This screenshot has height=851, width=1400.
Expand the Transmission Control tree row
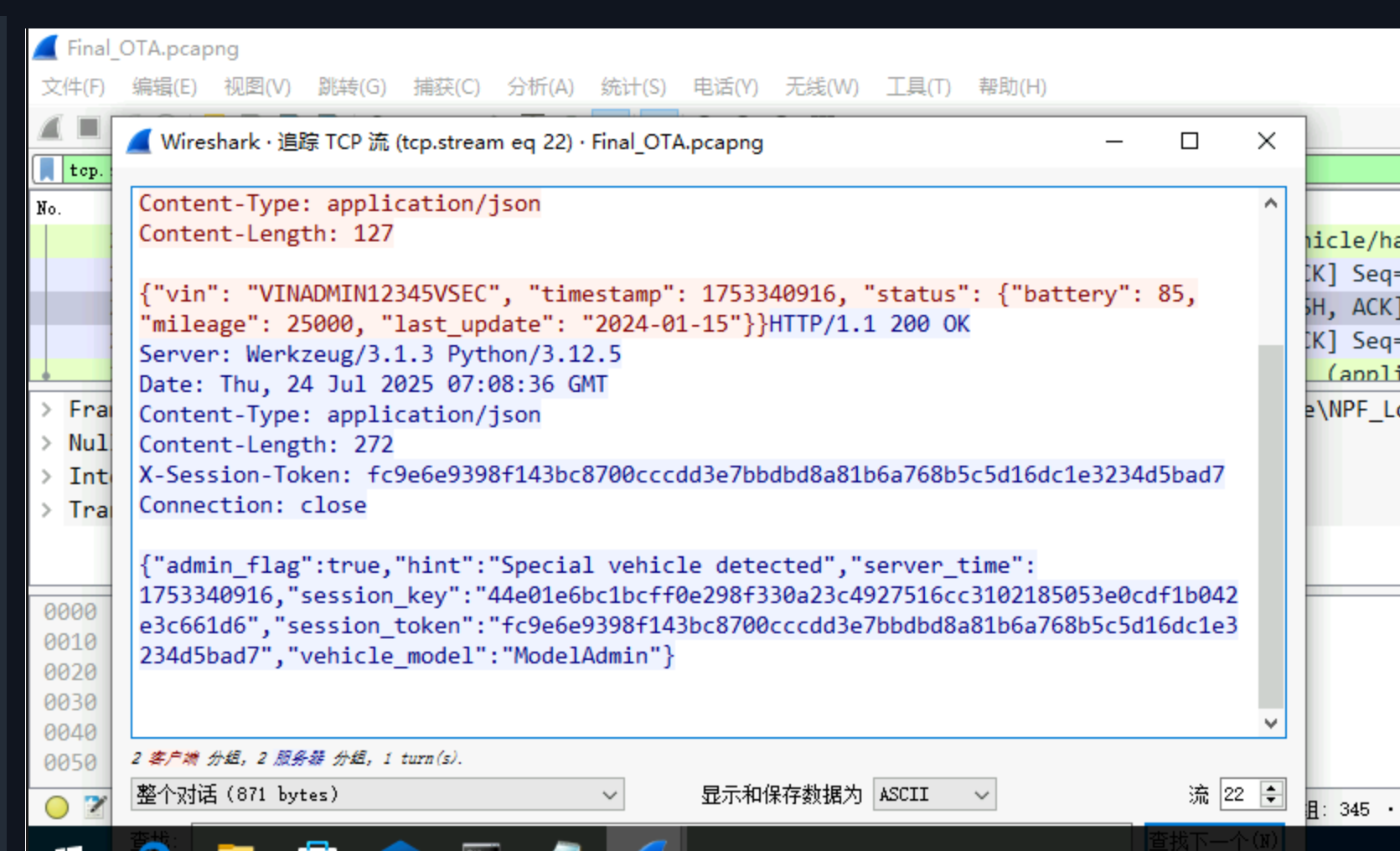47,509
